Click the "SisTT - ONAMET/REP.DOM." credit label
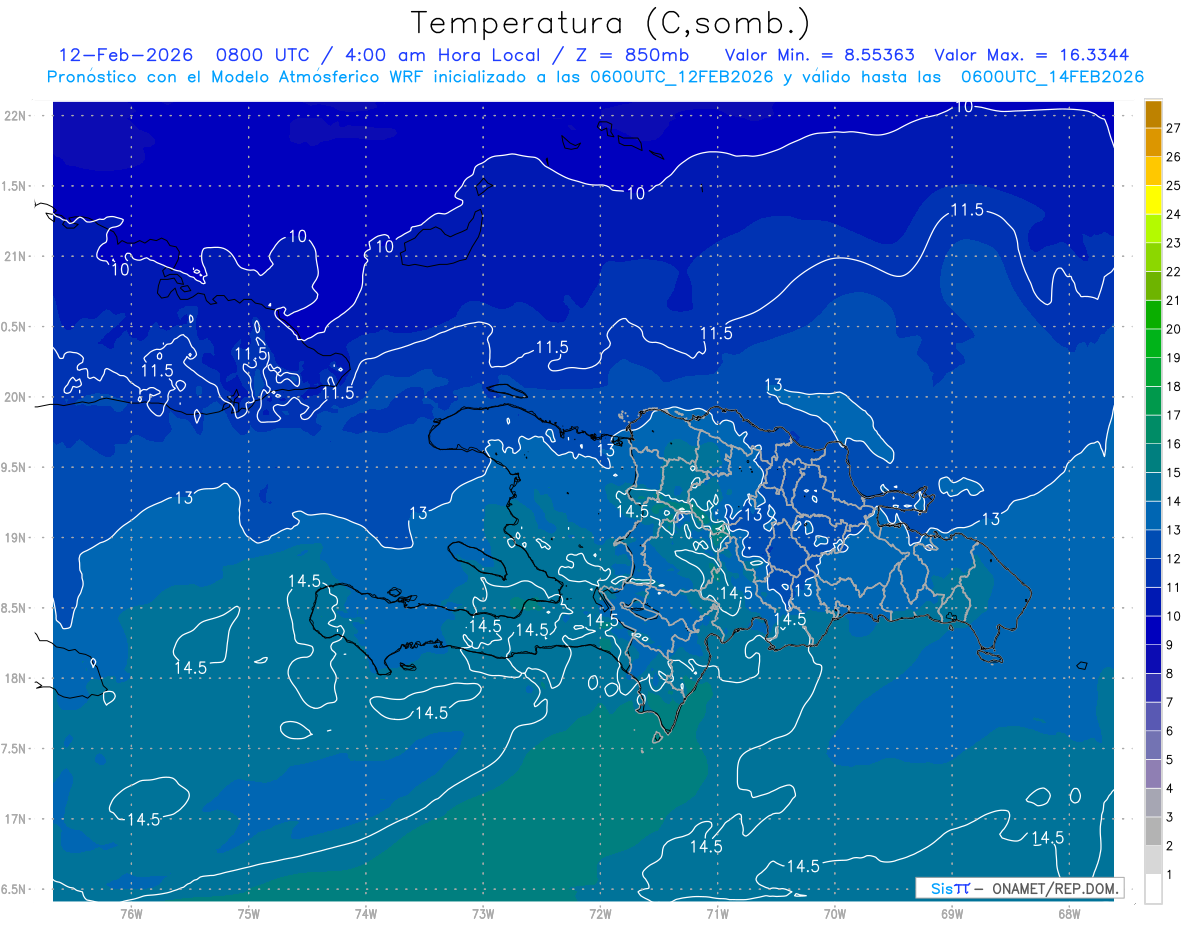The image size is (1200, 927). click(x=1019, y=888)
